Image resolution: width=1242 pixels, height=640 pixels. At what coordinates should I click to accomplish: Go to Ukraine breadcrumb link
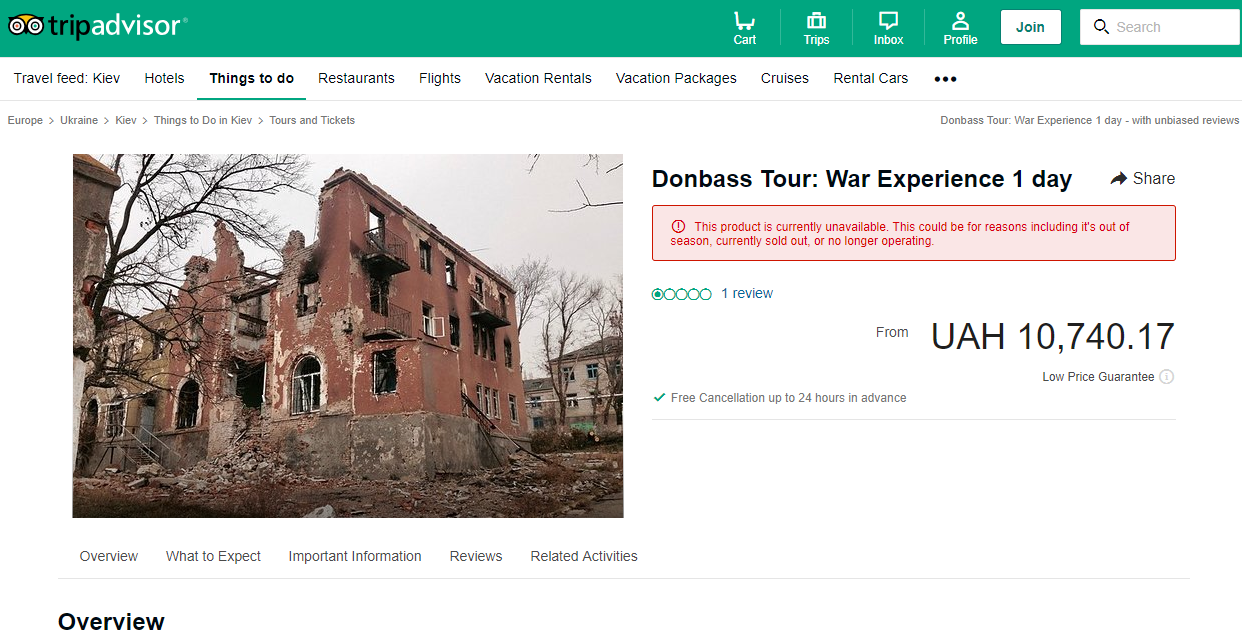pyautogui.click(x=79, y=120)
